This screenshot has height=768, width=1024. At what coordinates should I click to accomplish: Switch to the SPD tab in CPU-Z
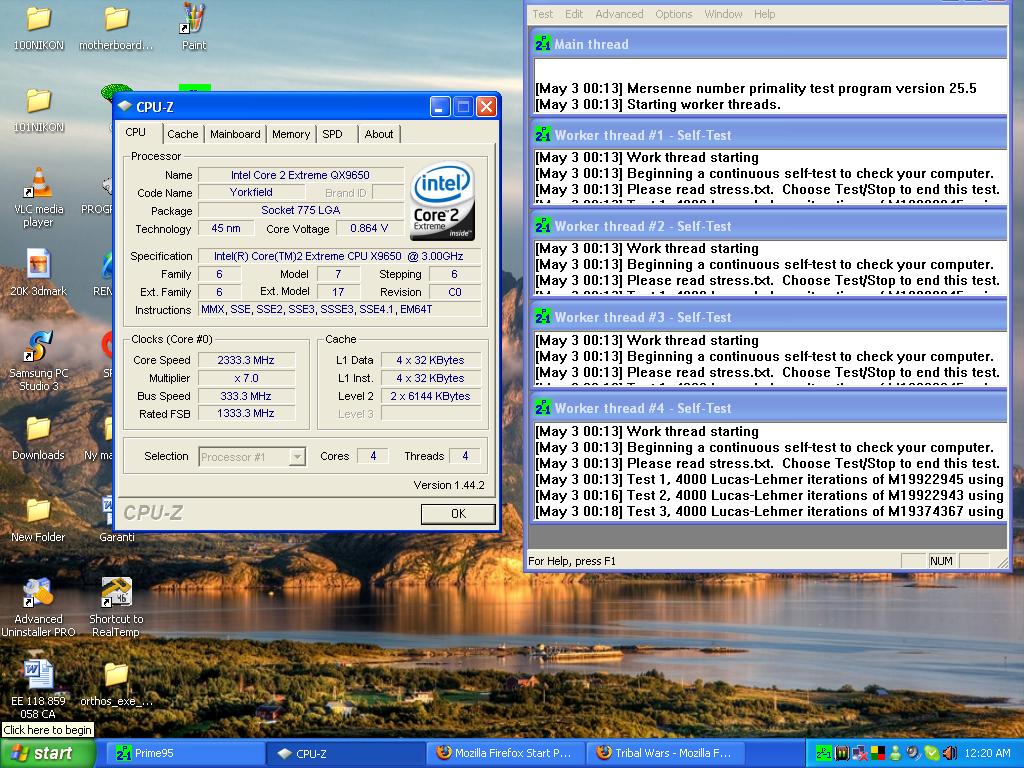(332, 134)
